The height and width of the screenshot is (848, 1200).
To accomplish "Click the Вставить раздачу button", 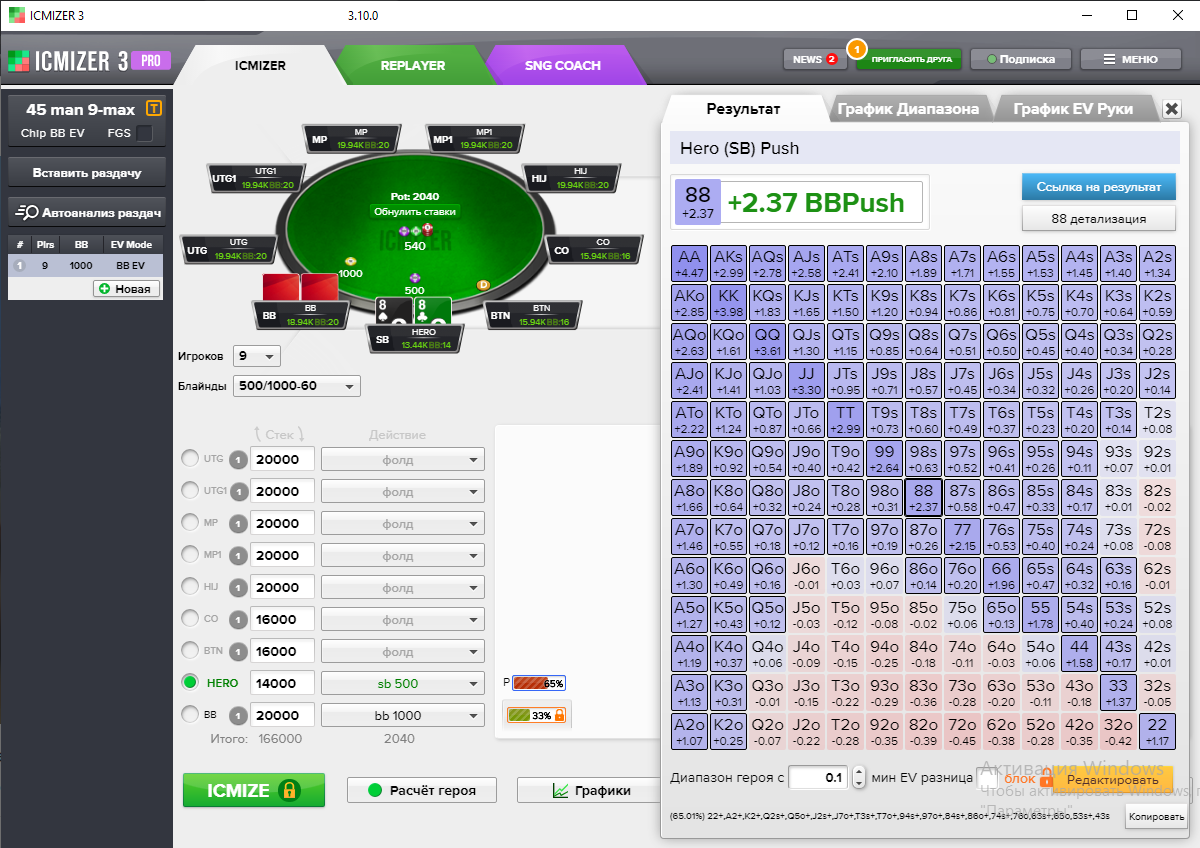I will click(x=87, y=173).
